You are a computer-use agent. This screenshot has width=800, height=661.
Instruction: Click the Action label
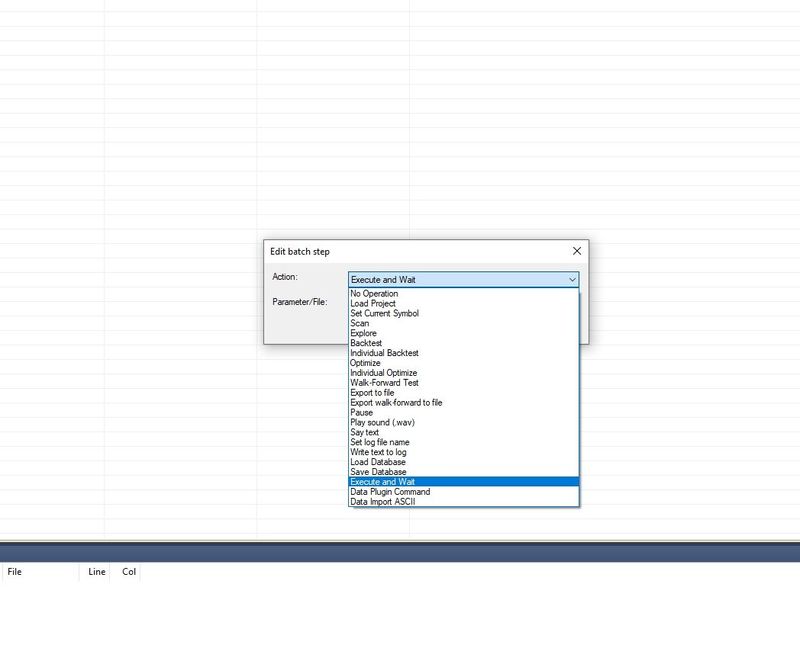pos(285,276)
